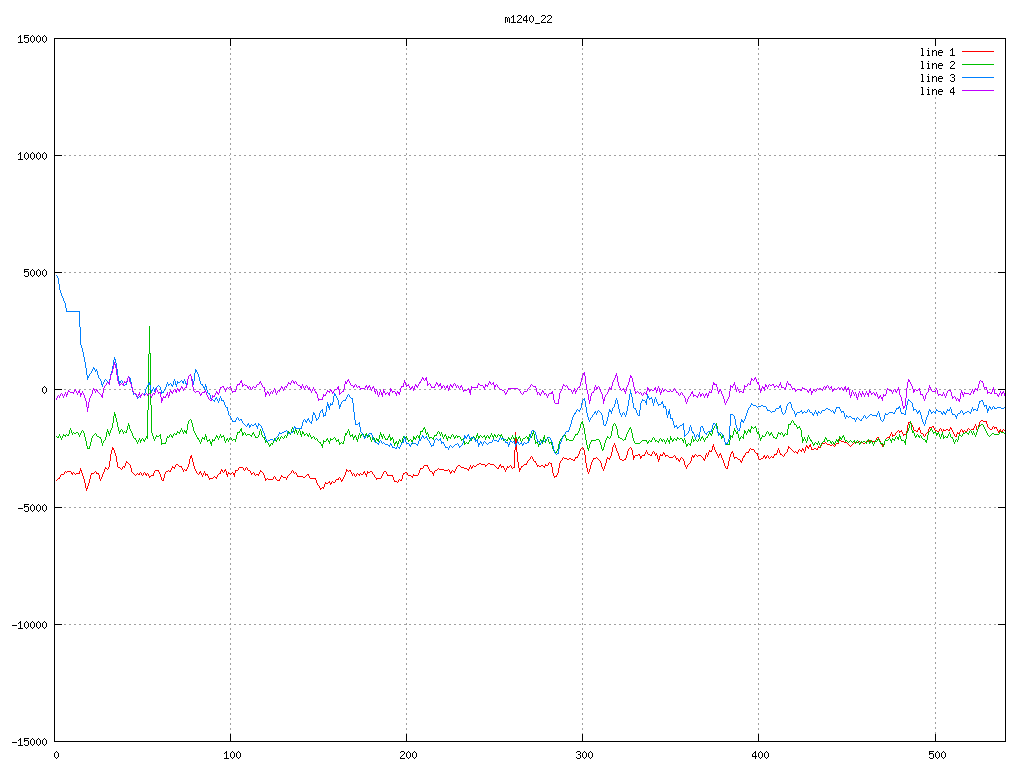Click the -10000 y-axis tick label
The image size is (1024, 768).
29,624
